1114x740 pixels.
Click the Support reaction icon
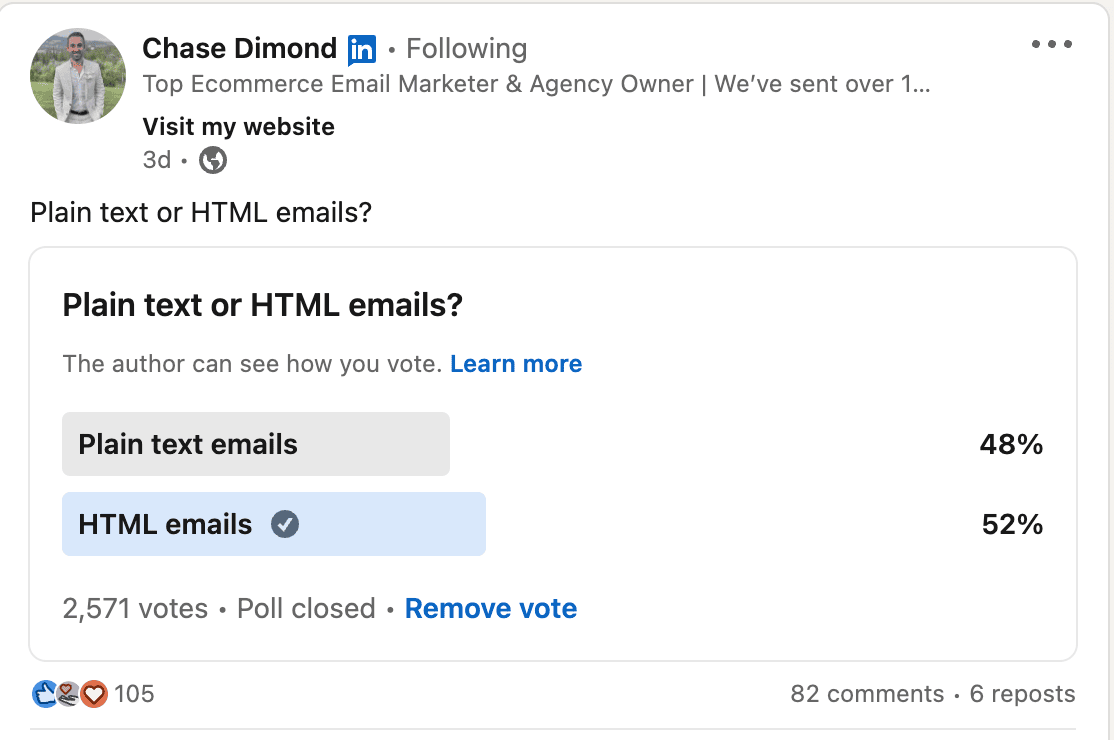tap(66, 694)
